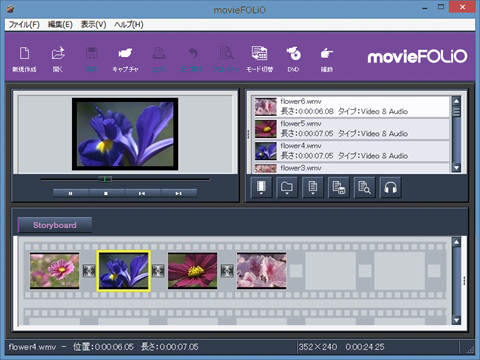The height and width of the screenshot is (360, 480).
Task: Create a new project with 新規作成 icon
Action: point(24,59)
